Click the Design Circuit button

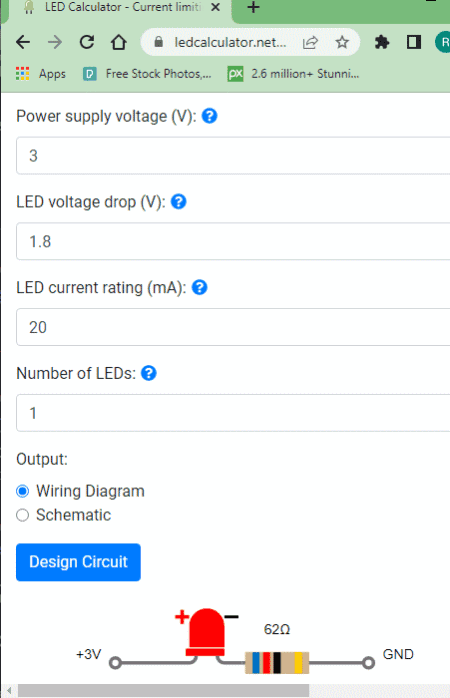[78, 562]
